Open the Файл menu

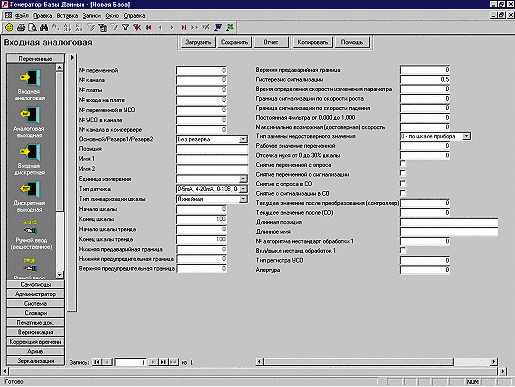[x=22, y=15]
